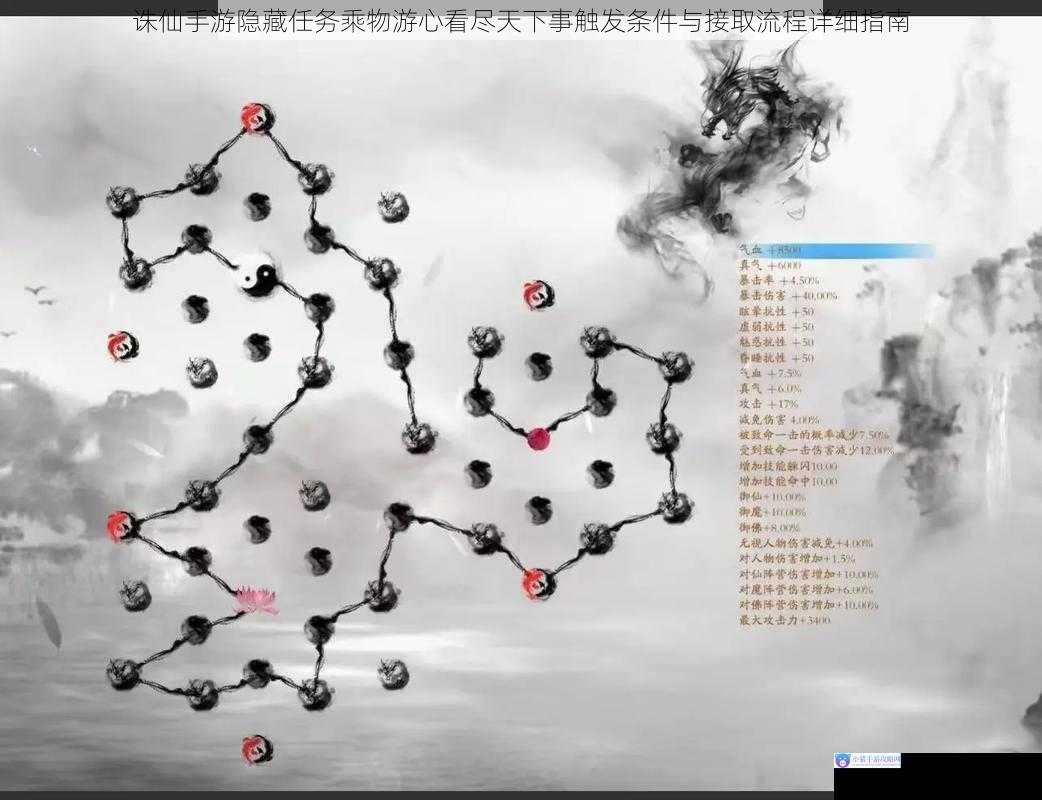Select the 暴击率 +4.50% entry

tap(779, 280)
